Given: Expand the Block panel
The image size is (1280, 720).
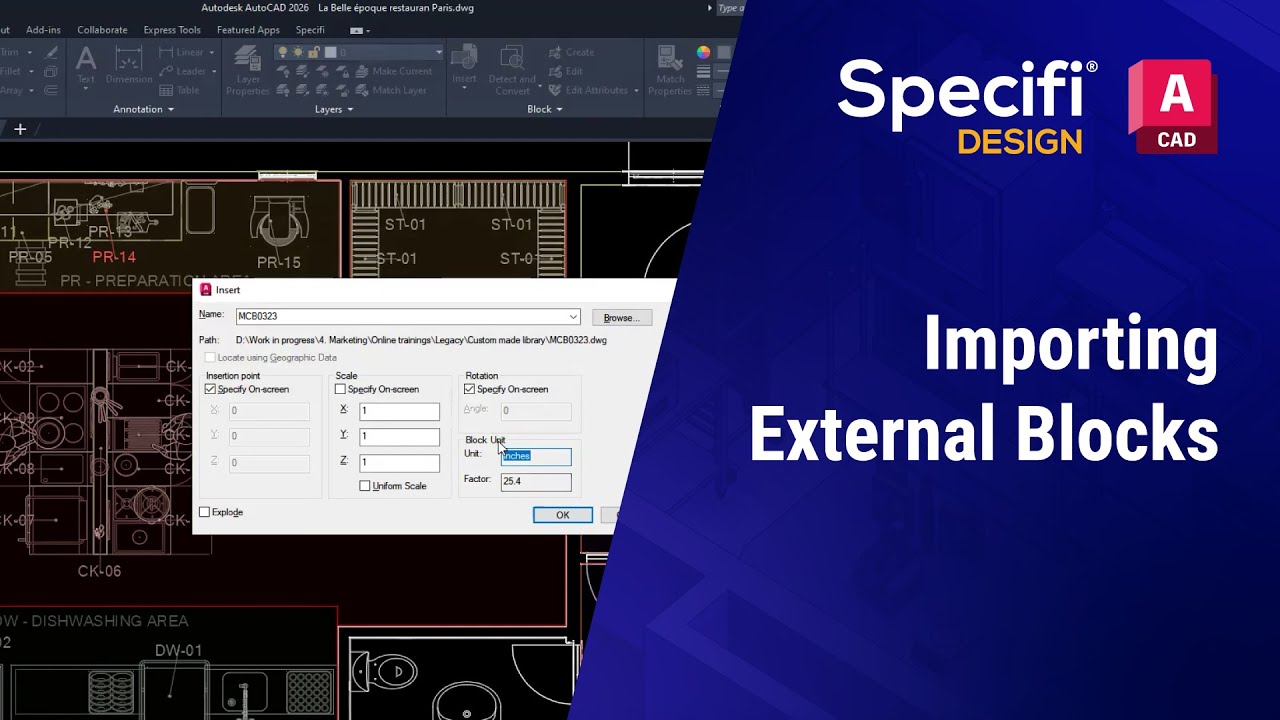Looking at the screenshot, I should click(545, 109).
